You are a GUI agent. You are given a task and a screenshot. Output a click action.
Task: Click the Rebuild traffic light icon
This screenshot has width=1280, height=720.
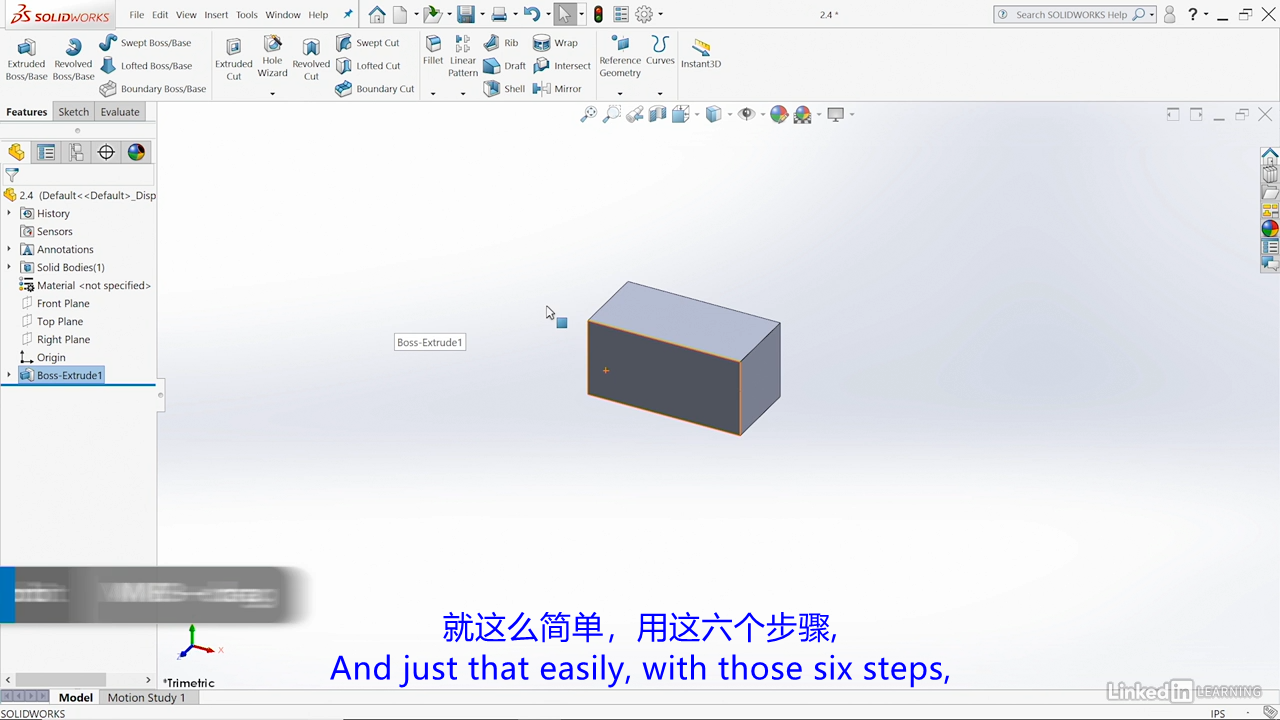pos(598,14)
